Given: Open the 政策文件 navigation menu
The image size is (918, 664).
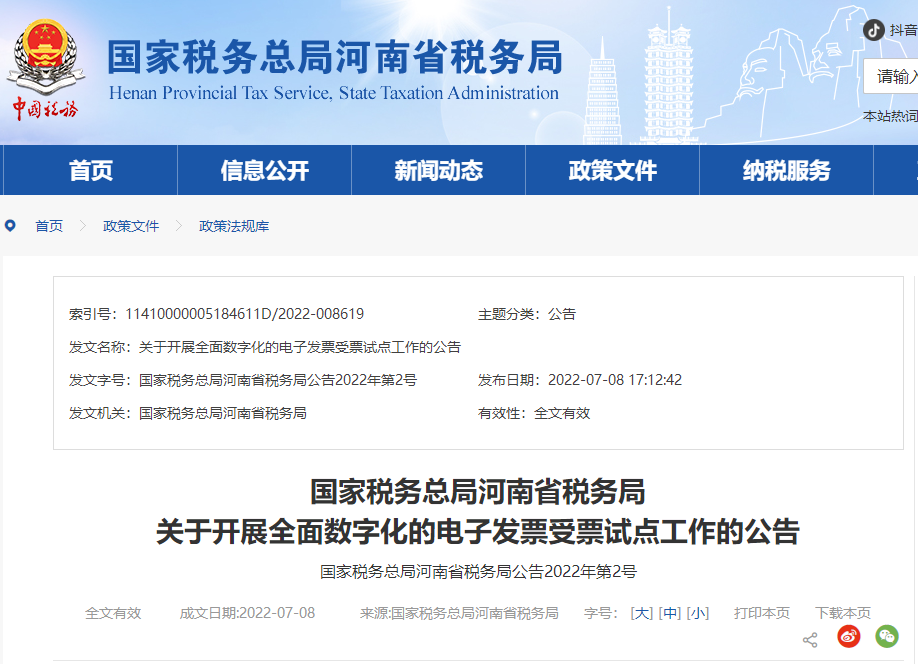Looking at the screenshot, I should click(611, 170).
